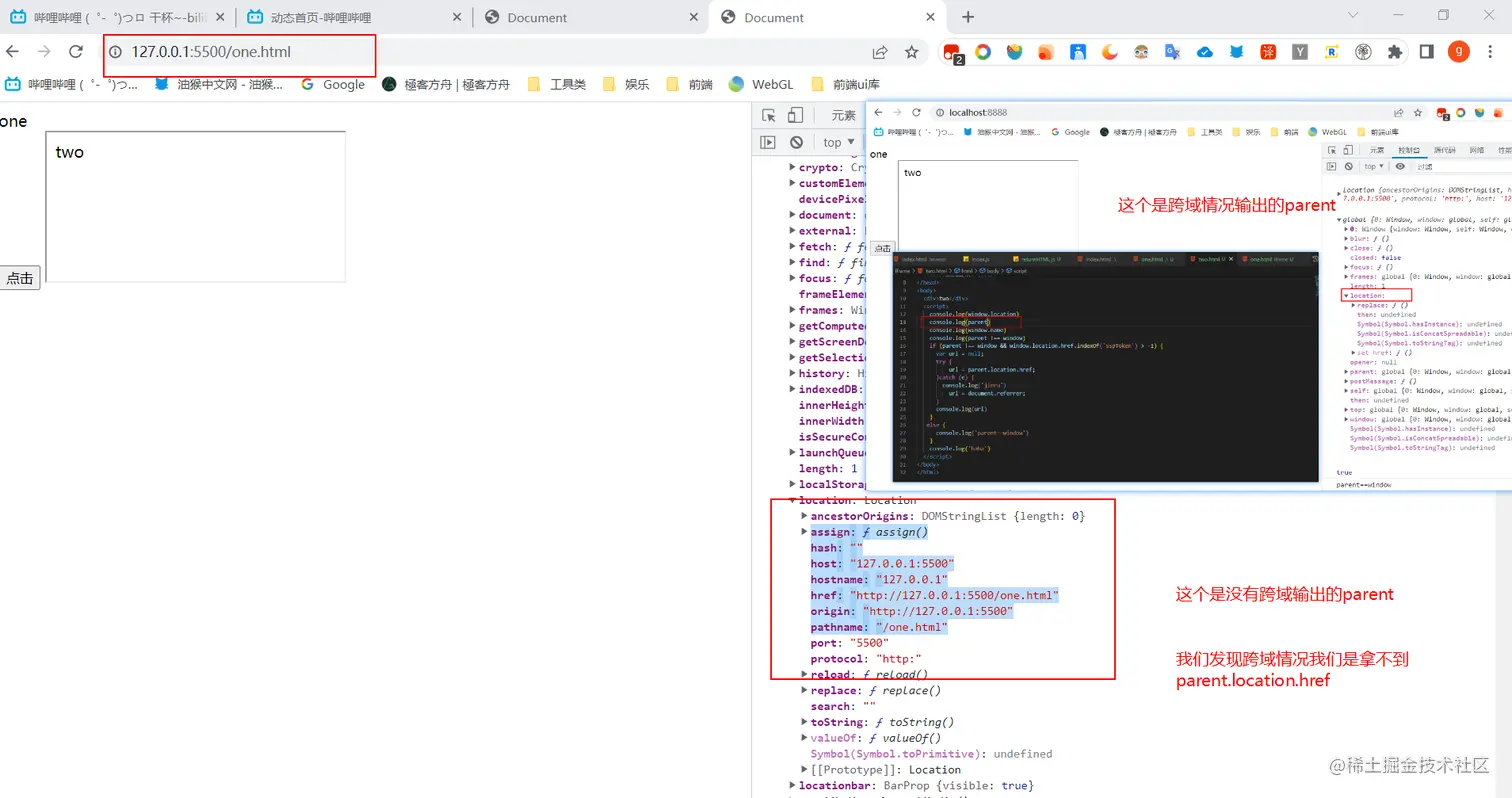Switch to the inactive Document tab

pyautogui.click(x=590, y=17)
